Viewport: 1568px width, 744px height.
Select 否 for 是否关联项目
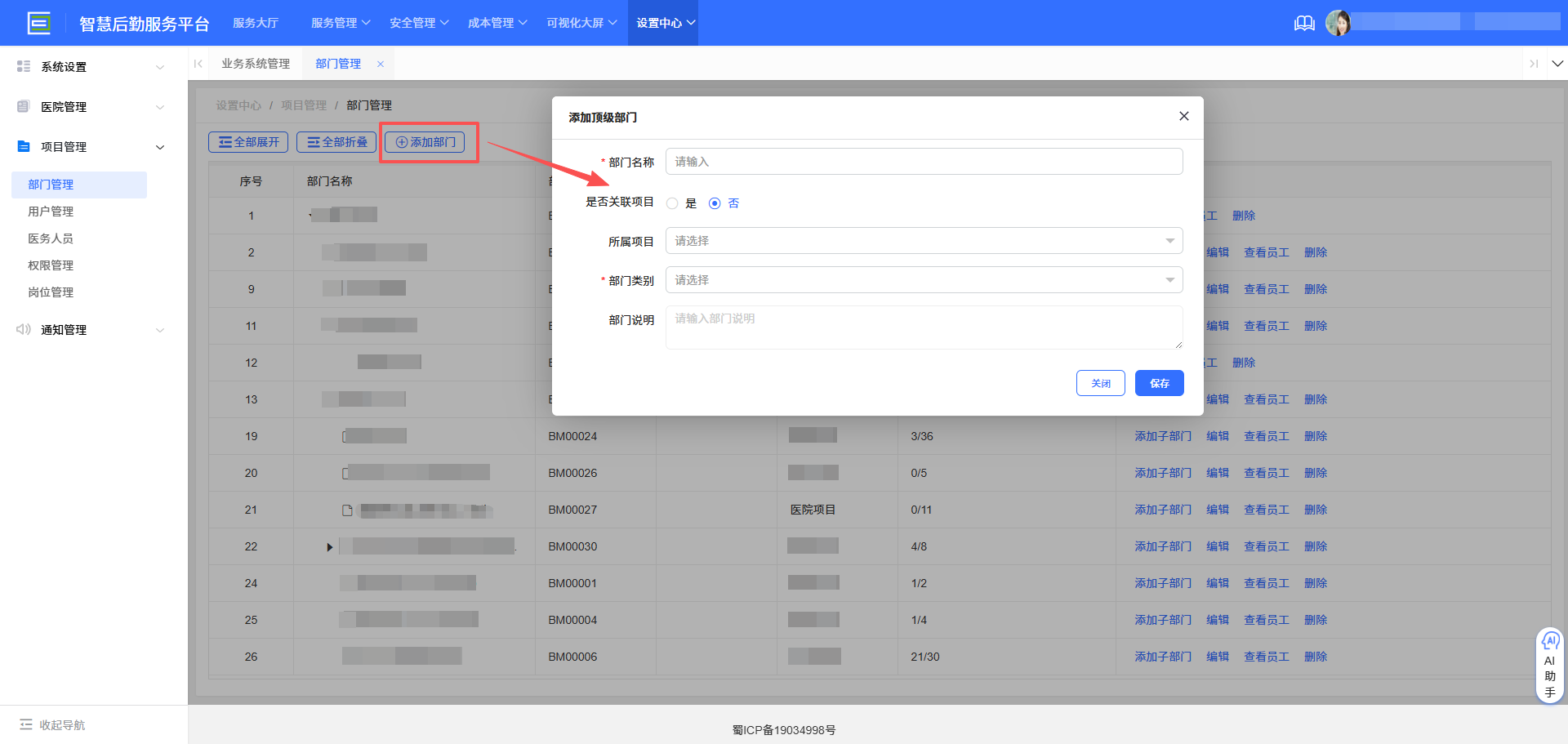715,203
